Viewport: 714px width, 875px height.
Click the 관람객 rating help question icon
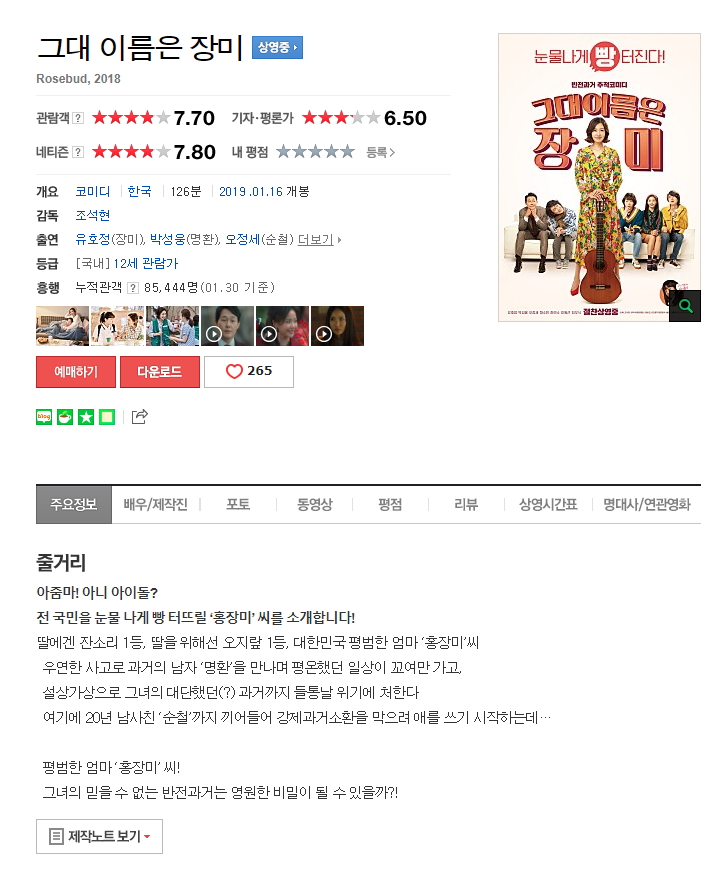[78, 118]
